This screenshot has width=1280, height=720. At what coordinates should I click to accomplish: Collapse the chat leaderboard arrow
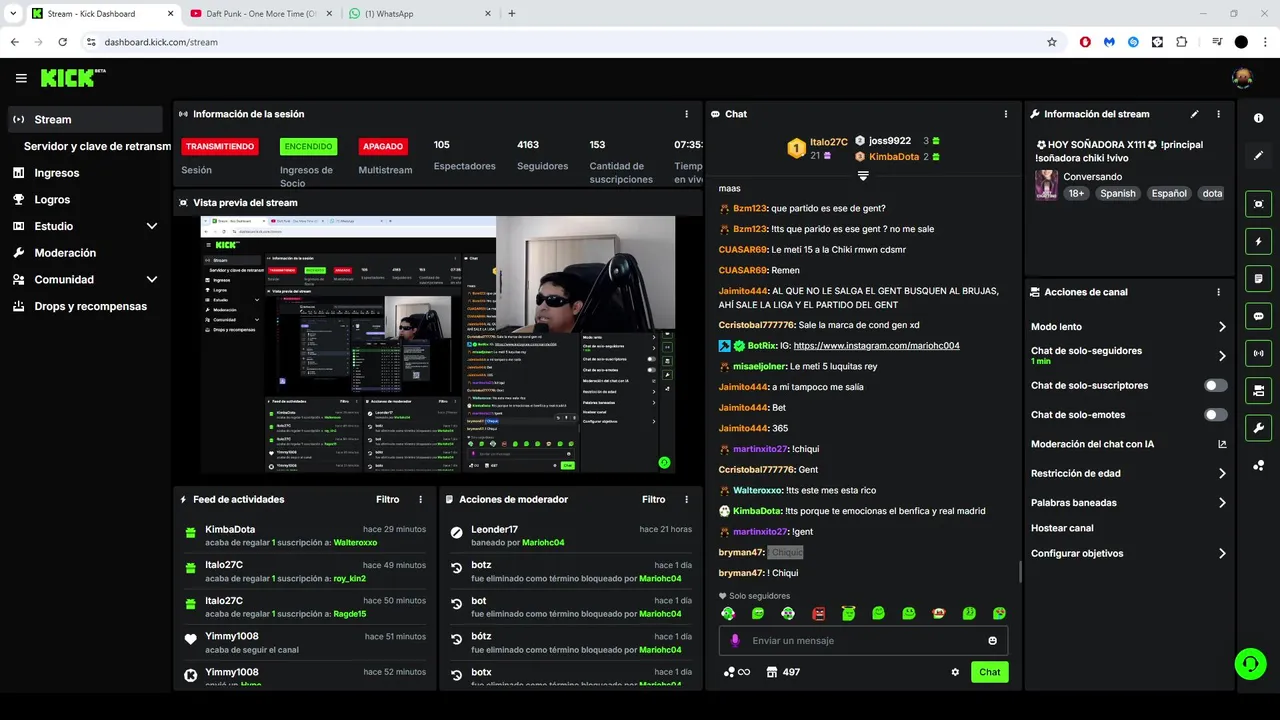[863, 176]
